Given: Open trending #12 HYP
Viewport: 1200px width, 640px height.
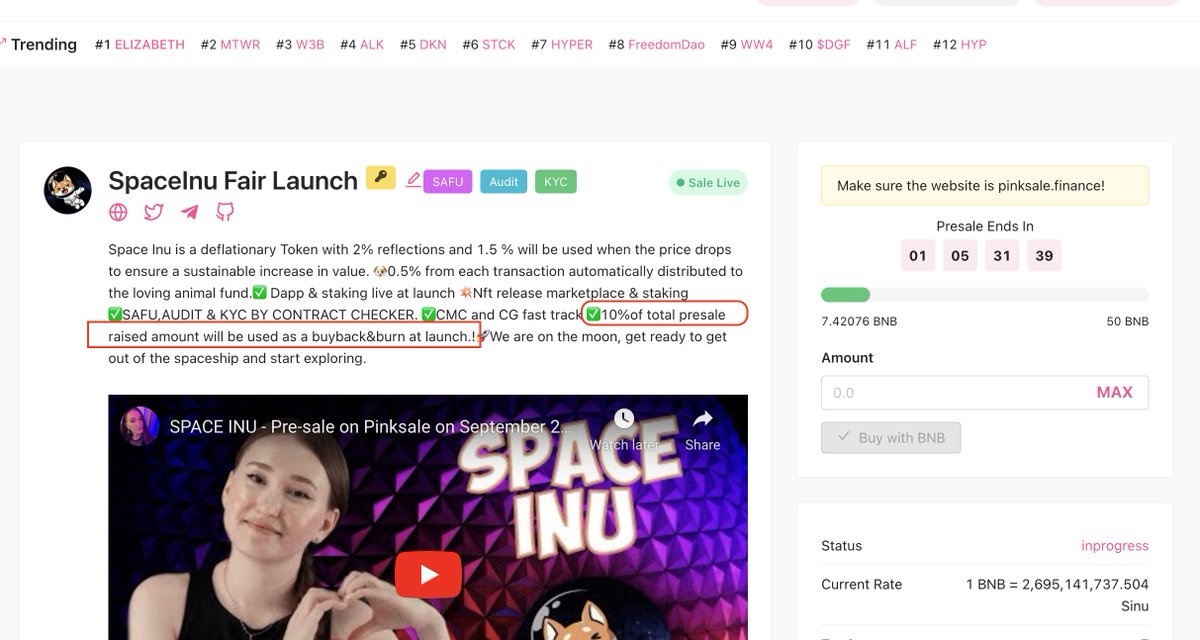Looking at the screenshot, I should [960, 45].
